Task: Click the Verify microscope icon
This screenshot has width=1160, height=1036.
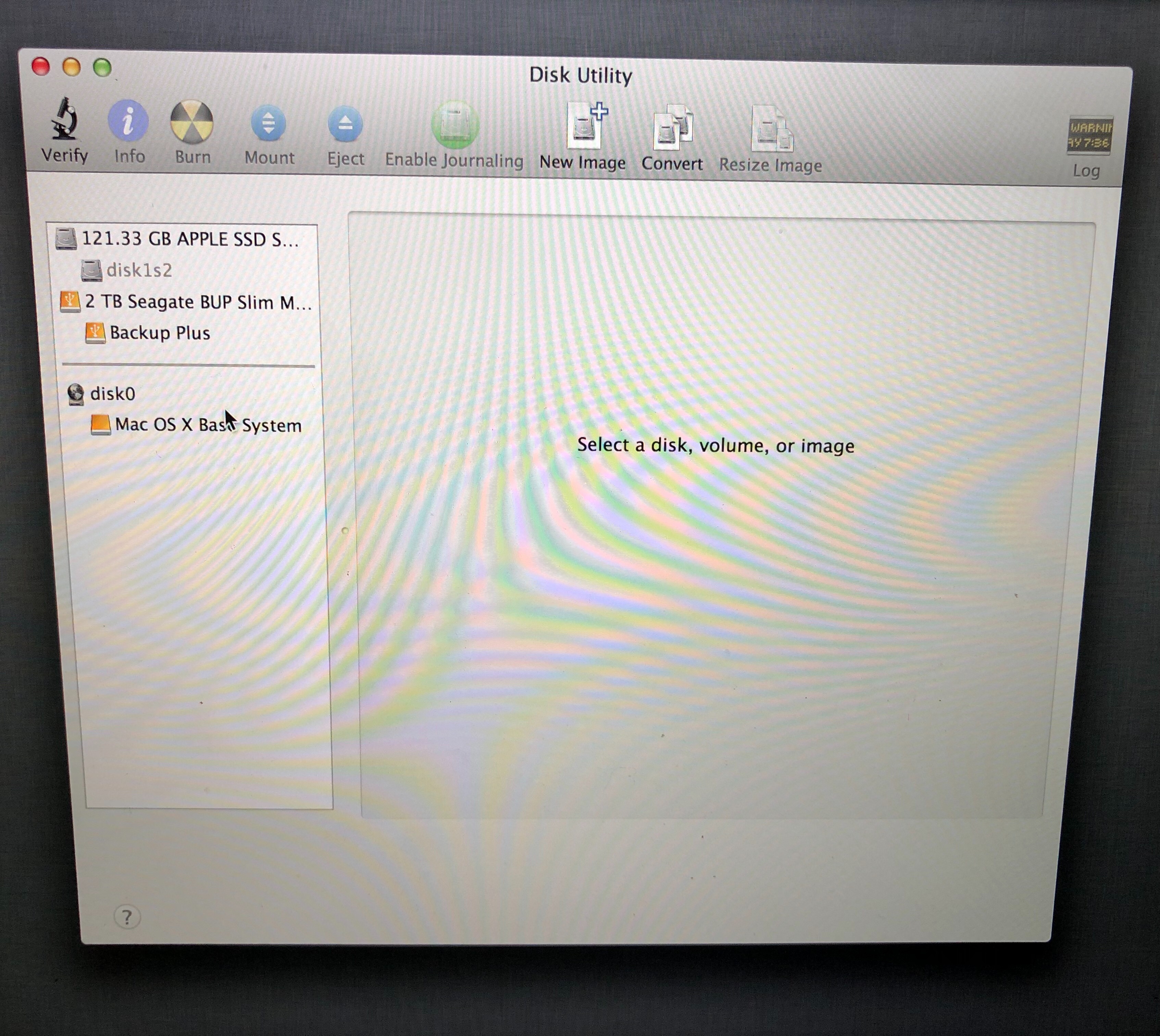Action: [64, 120]
